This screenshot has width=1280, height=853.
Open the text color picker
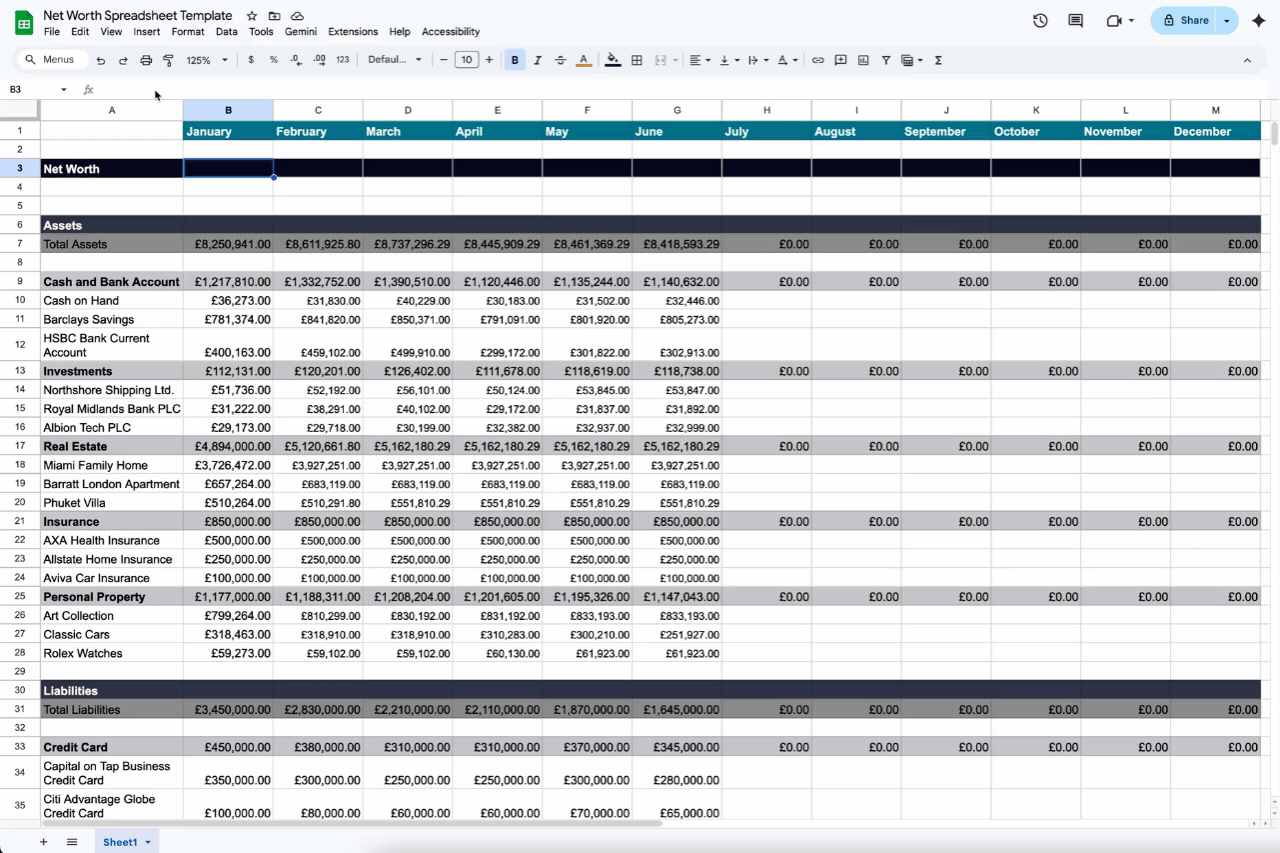click(584, 60)
